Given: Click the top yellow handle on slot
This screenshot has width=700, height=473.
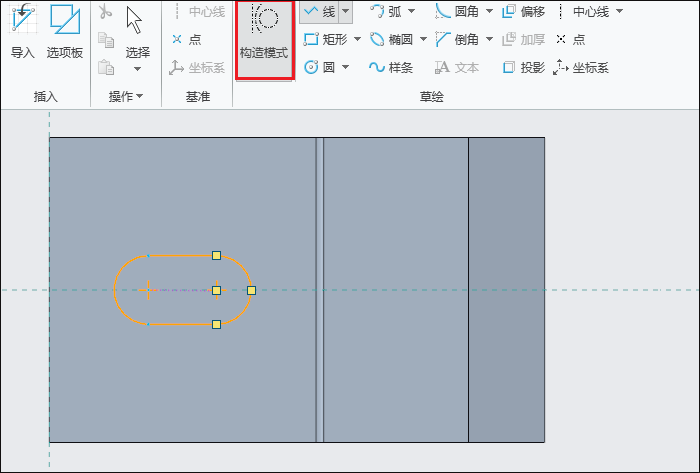Looking at the screenshot, I should (x=217, y=255).
